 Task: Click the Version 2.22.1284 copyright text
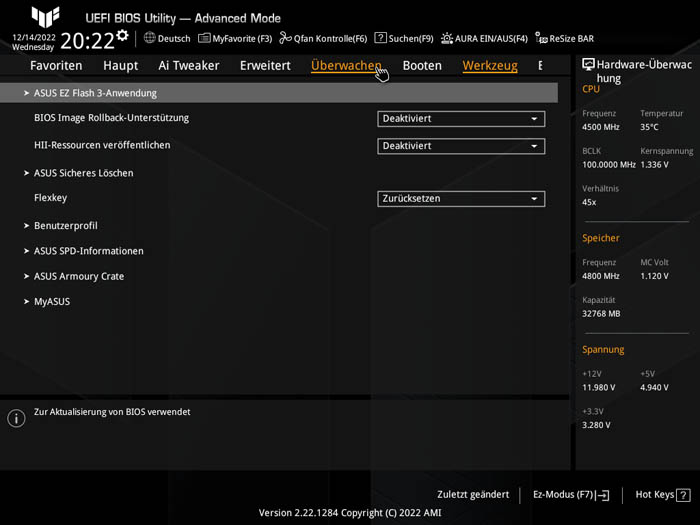pyautogui.click(x=350, y=512)
